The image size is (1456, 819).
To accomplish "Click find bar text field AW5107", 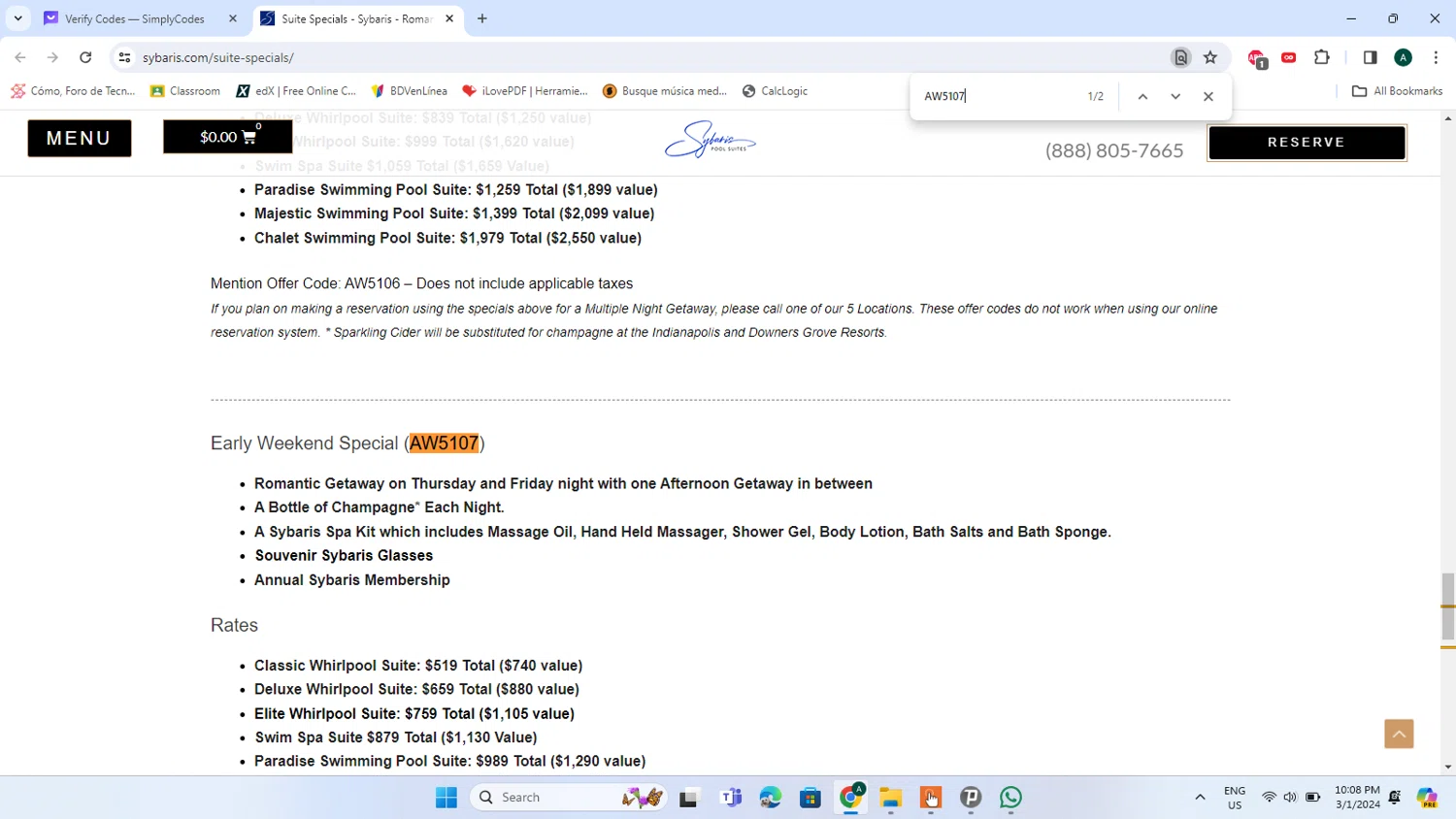I will point(1000,96).
